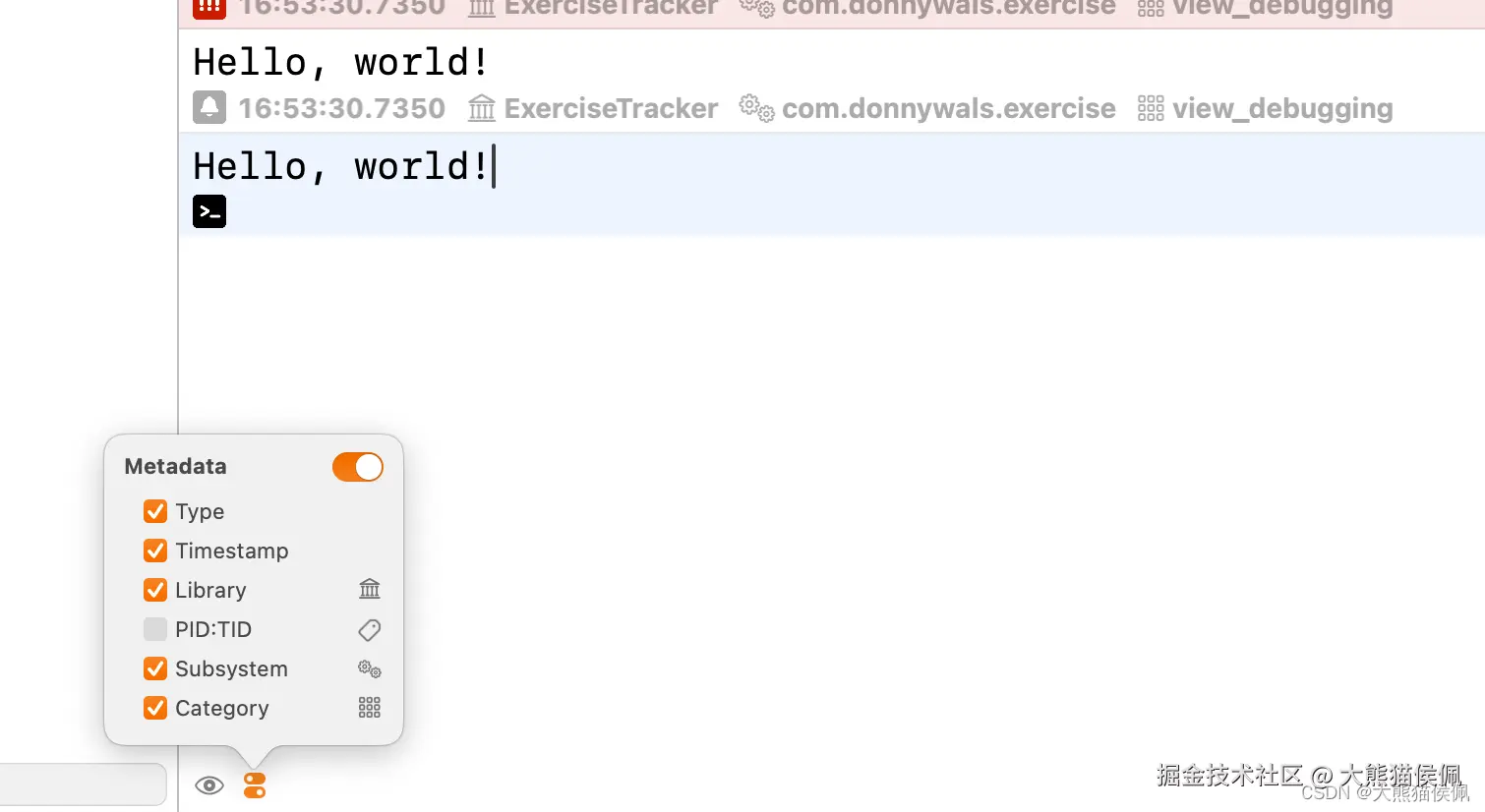
Task: Click the filter input field at bottom left
Action: 83,784
